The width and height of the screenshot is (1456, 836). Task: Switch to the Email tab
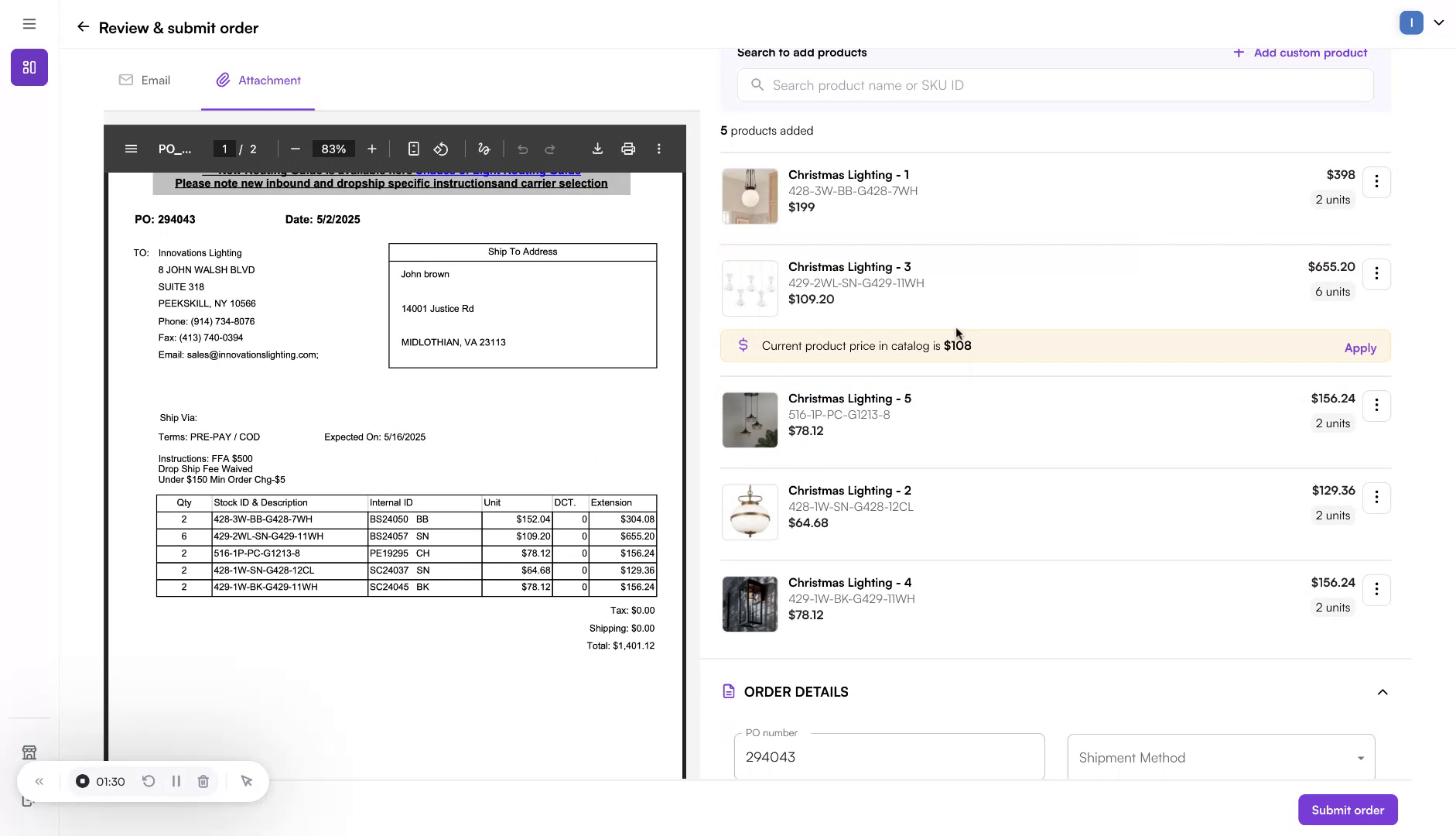(x=144, y=80)
